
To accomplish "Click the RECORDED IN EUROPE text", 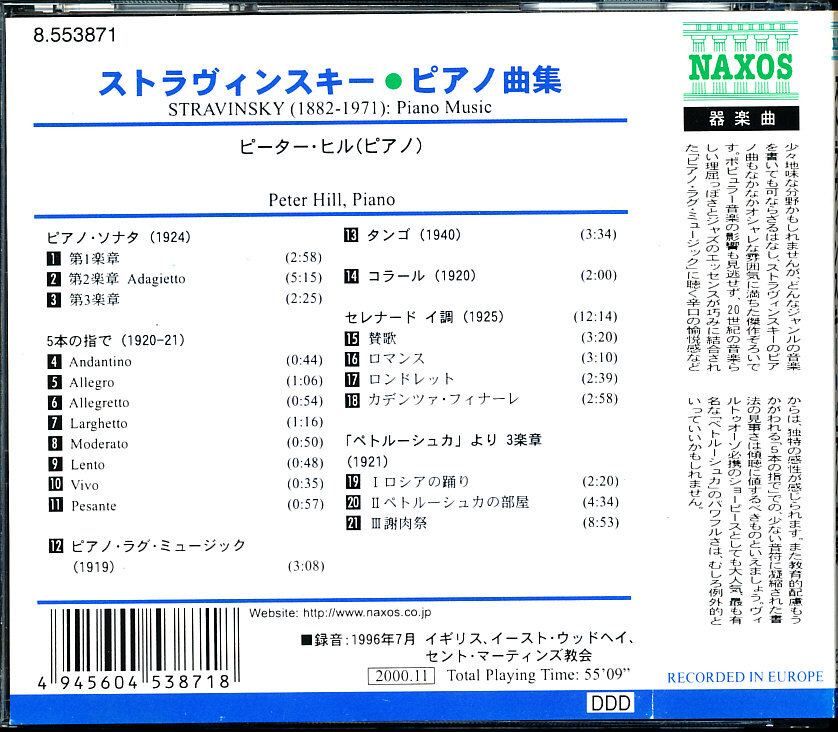I will coord(745,678).
